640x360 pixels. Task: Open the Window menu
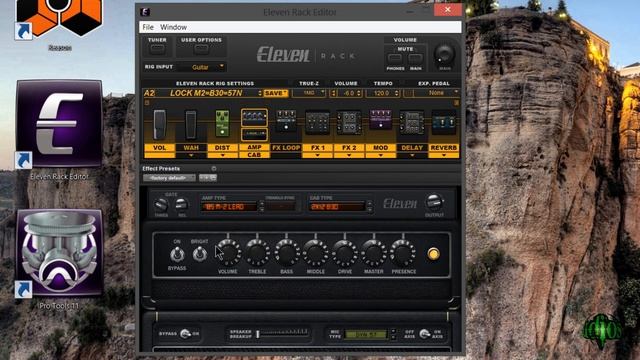coord(173,27)
